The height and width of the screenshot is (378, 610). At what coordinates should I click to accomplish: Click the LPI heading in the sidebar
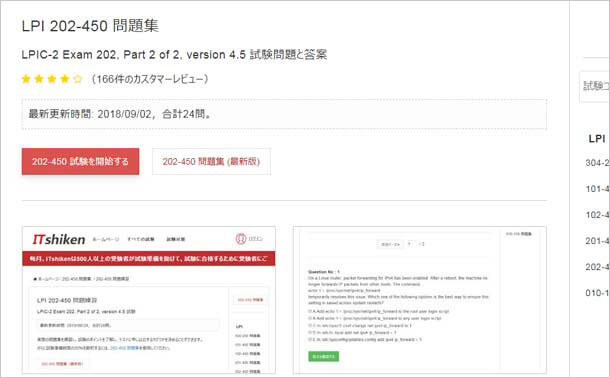[597, 139]
